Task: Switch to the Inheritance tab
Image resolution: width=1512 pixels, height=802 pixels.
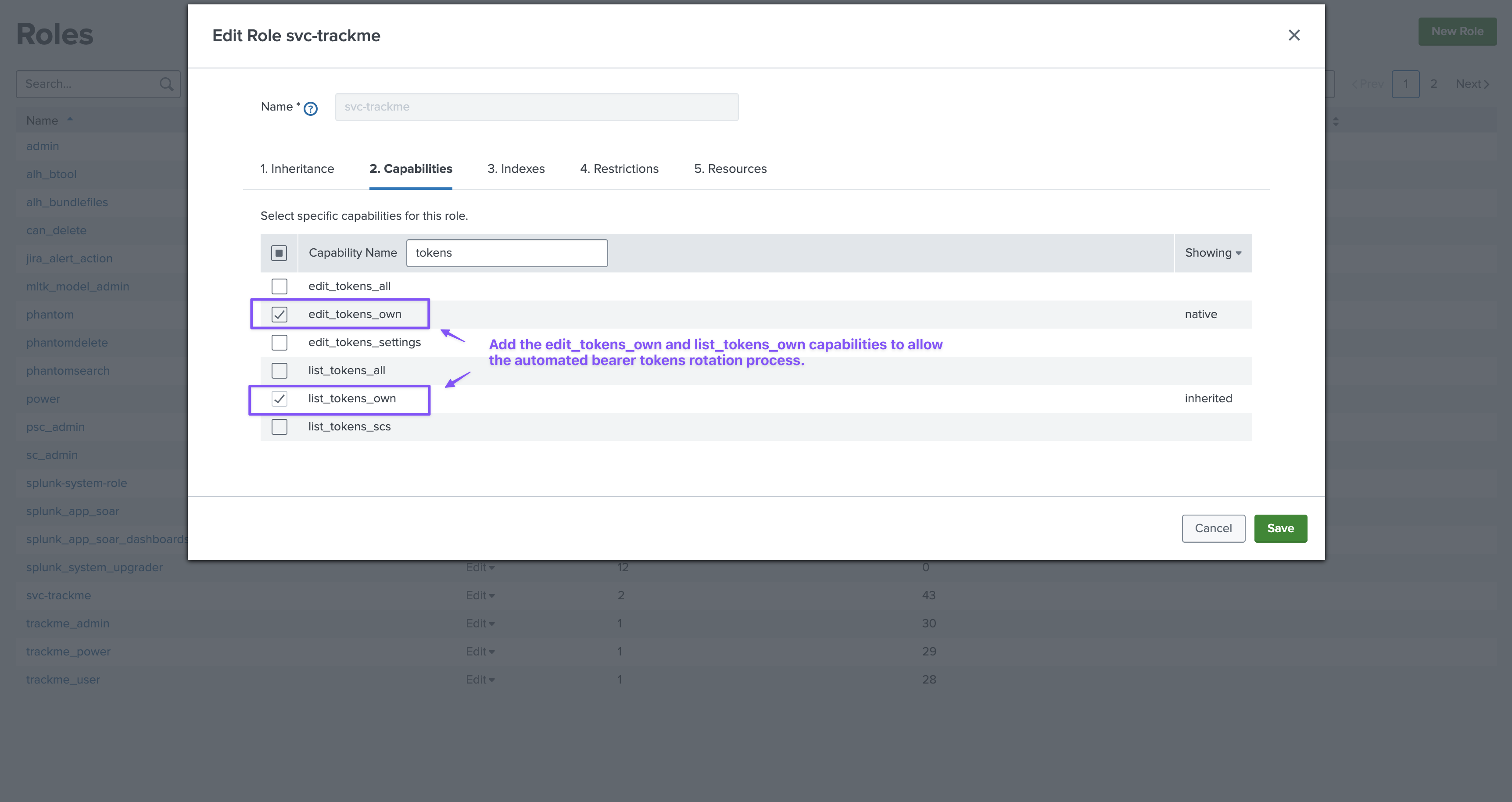Action: (x=297, y=169)
